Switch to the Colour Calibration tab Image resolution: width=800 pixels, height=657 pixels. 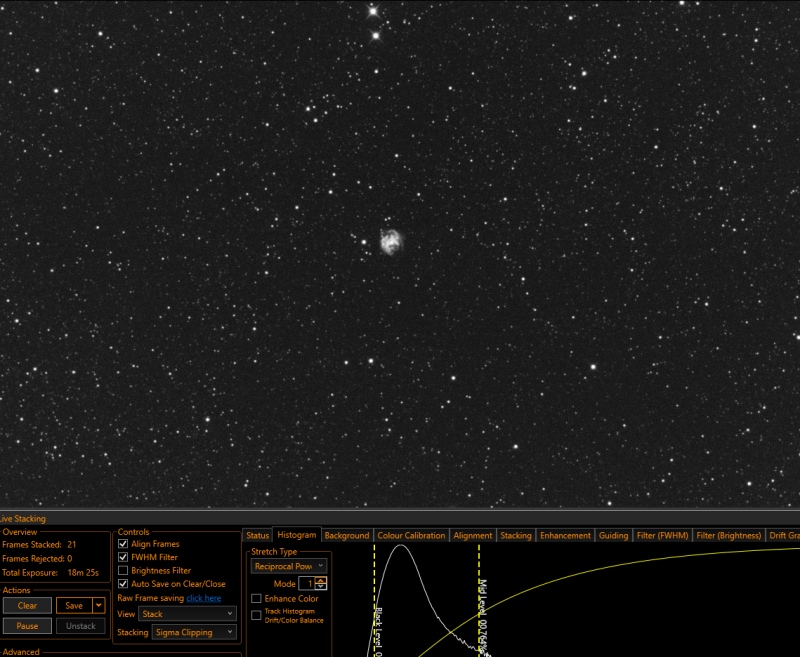(x=411, y=536)
